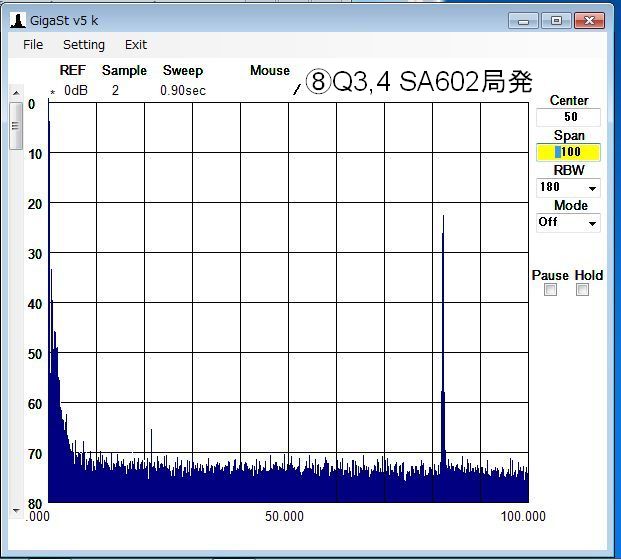621x560 pixels.
Task: Click the Sample value 2
Action: tap(115, 90)
